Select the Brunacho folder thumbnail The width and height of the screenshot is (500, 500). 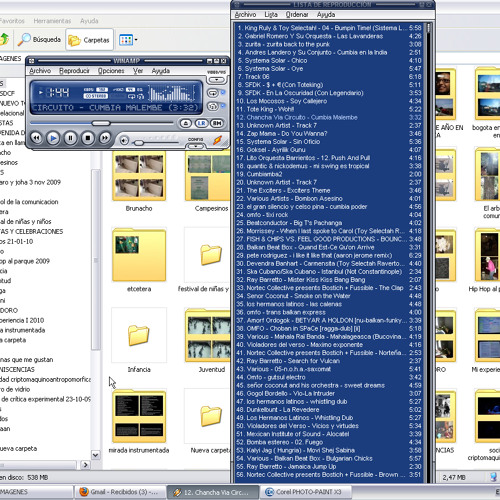(x=139, y=176)
